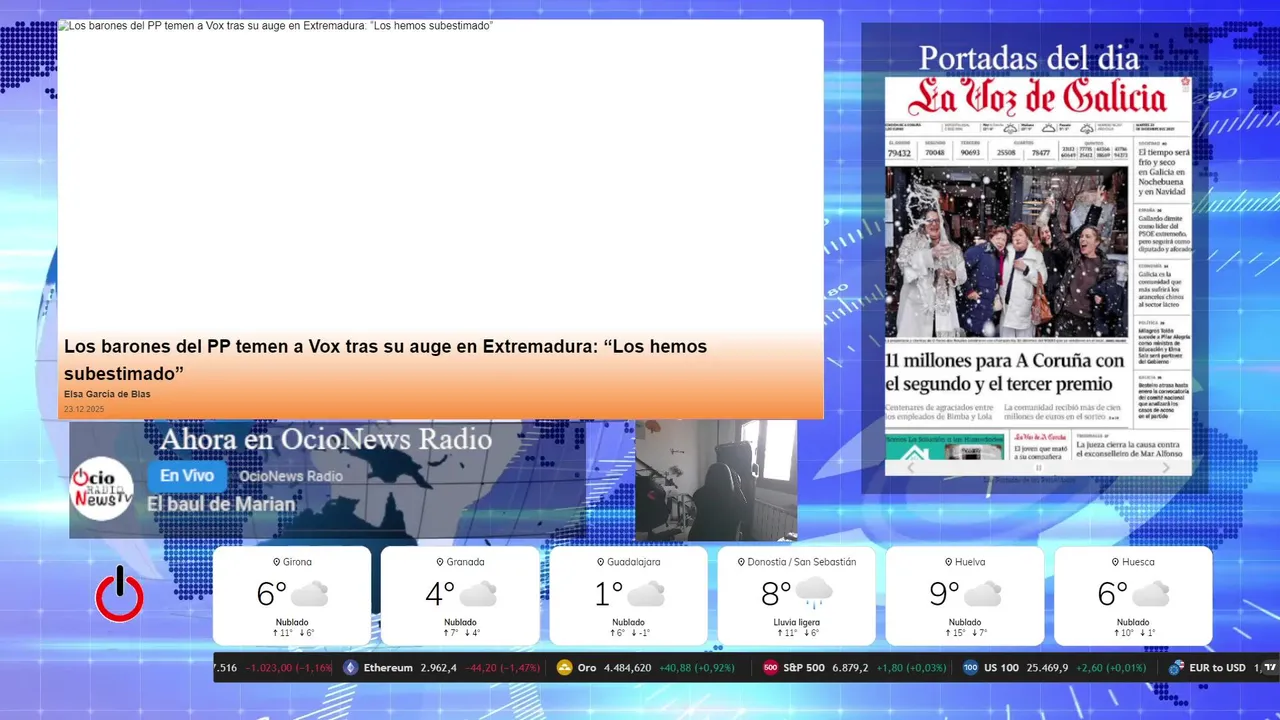Click the Huesca cloudy weather icon

point(1152,594)
